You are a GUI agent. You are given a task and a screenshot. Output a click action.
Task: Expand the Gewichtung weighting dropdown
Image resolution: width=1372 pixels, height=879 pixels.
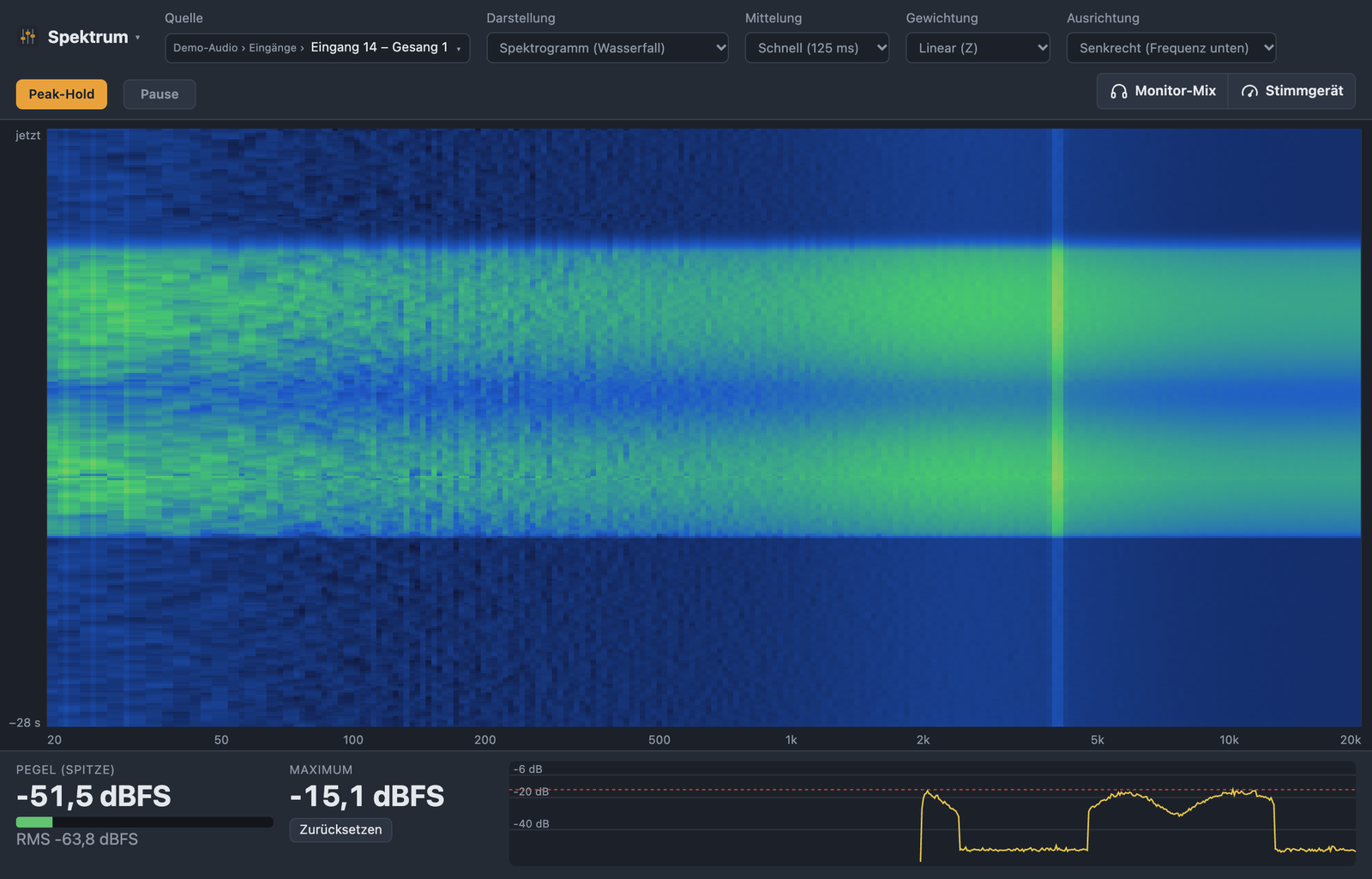(x=978, y=48)
